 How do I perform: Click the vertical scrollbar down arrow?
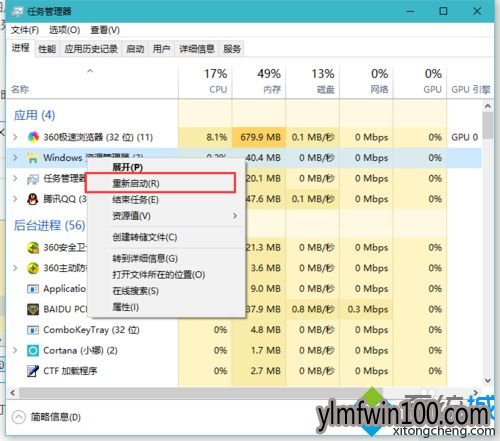click(488, 381)
